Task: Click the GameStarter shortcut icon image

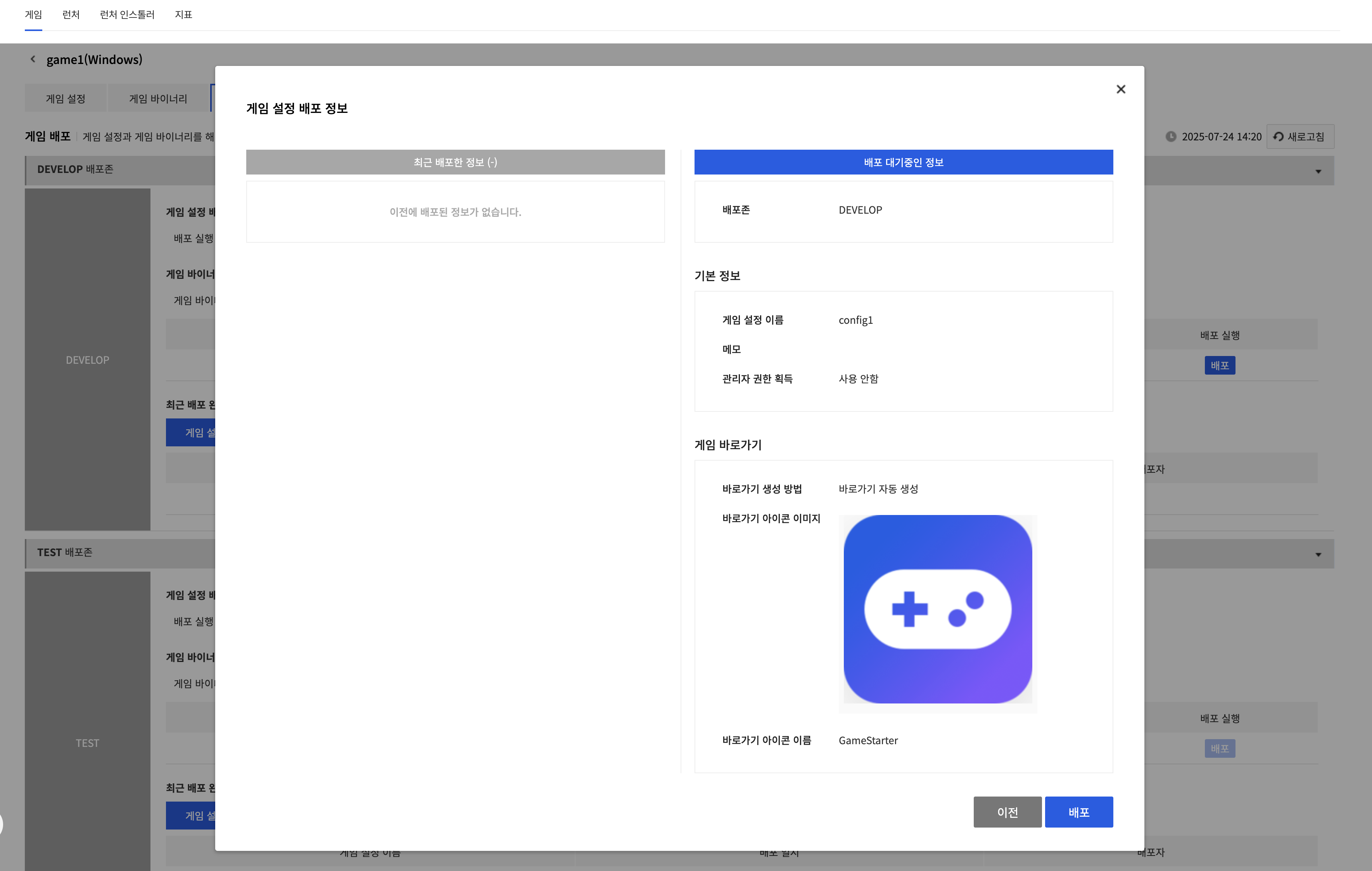Action: (x=937, y=609)
